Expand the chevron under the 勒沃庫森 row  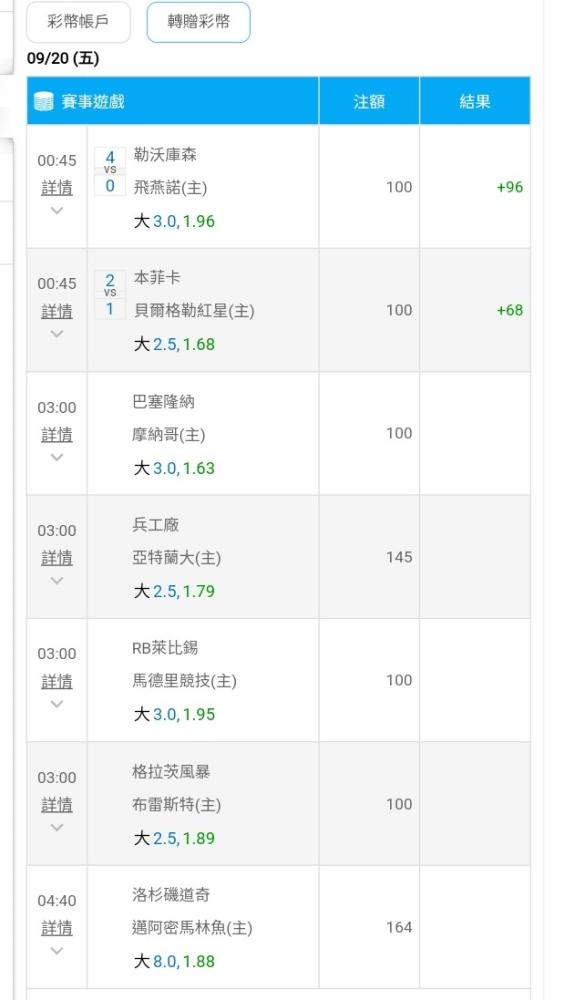pos(57,210)
